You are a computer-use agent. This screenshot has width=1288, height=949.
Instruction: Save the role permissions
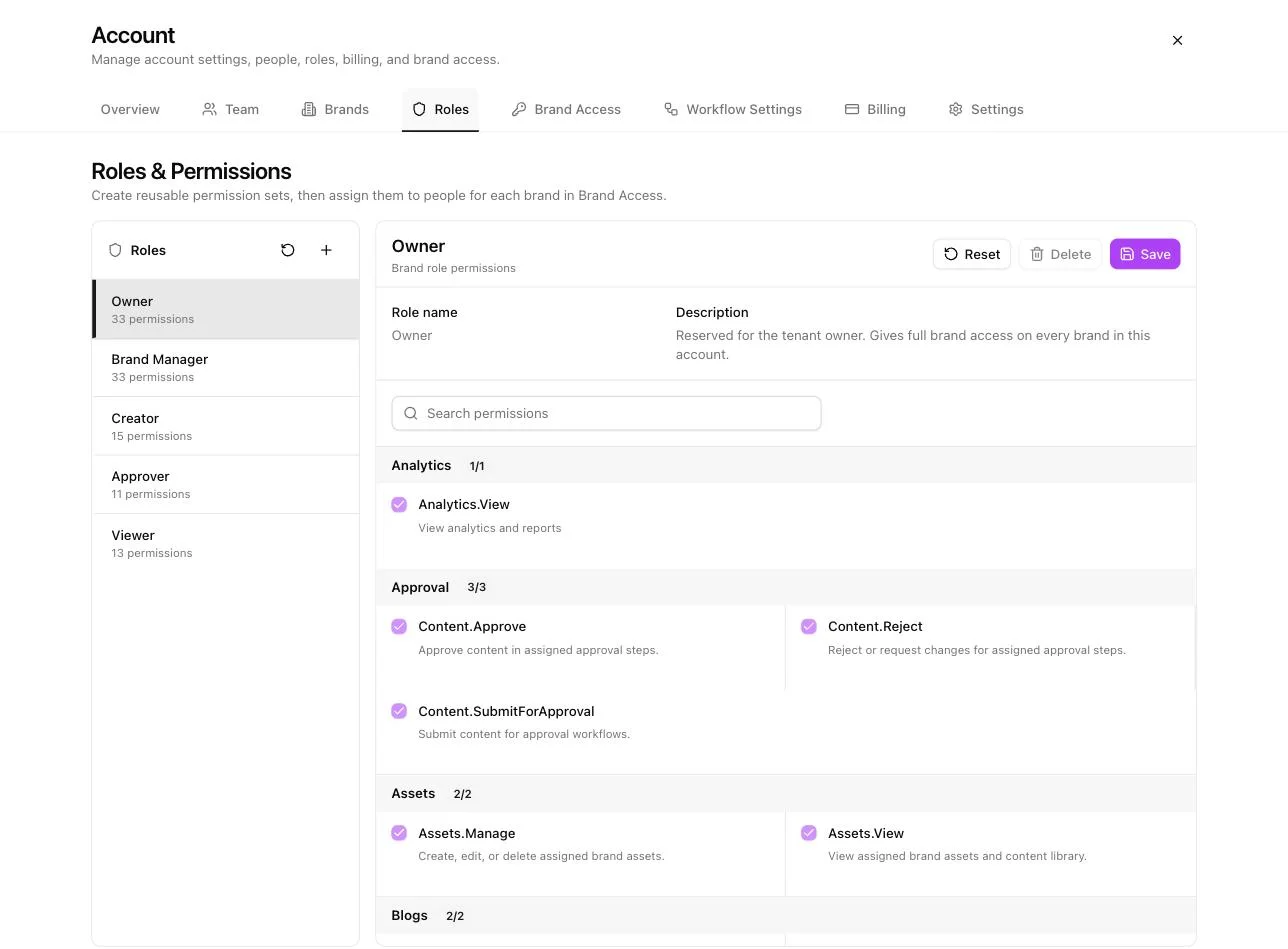[1145, 254]
